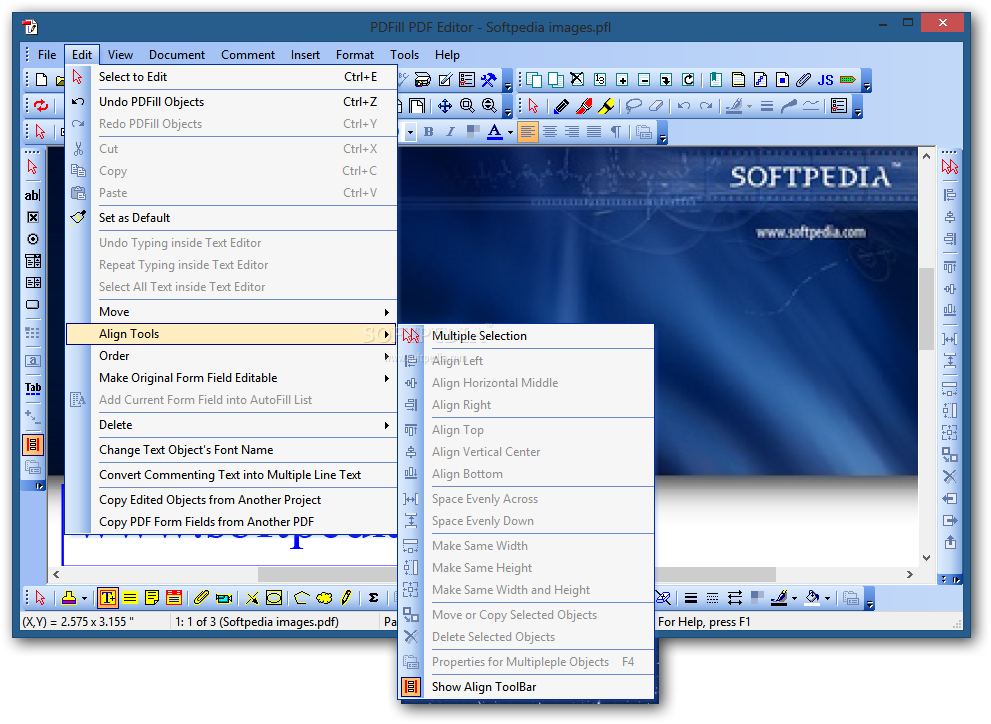
Task: Click the vertical scrollbar down arrow
Action: (926, 559)
